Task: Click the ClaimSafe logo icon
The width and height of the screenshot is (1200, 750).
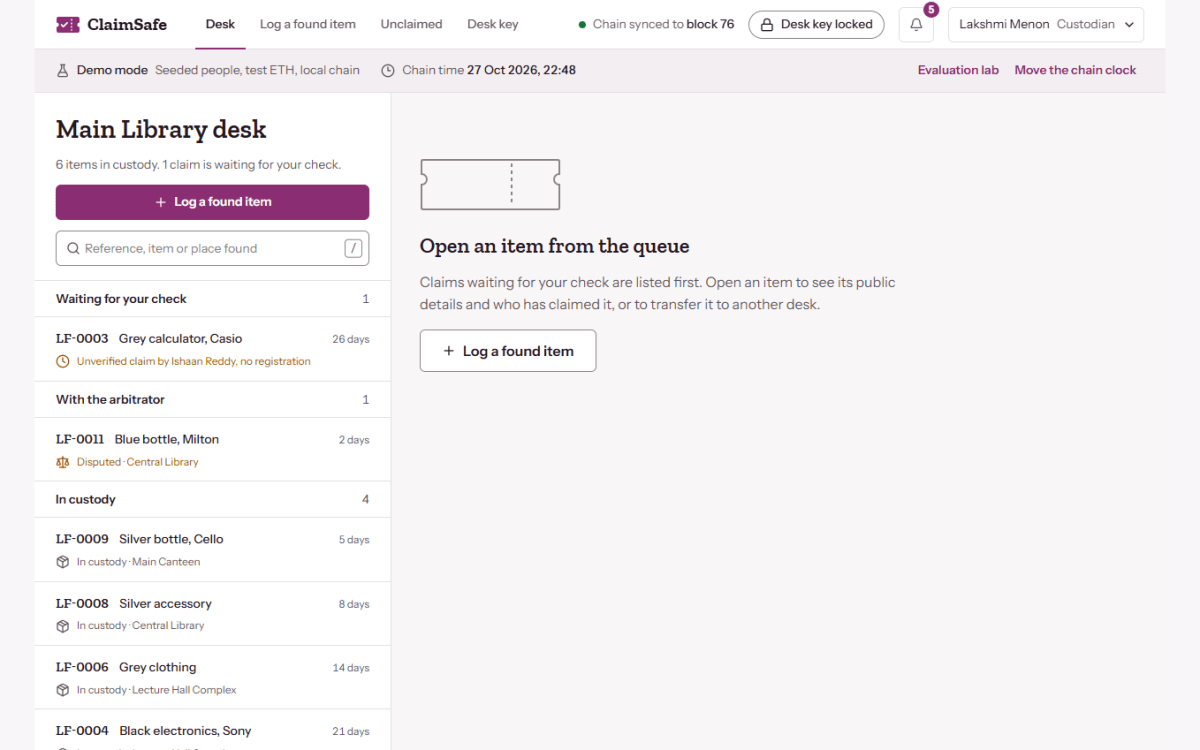Action: tap(68, 24)
